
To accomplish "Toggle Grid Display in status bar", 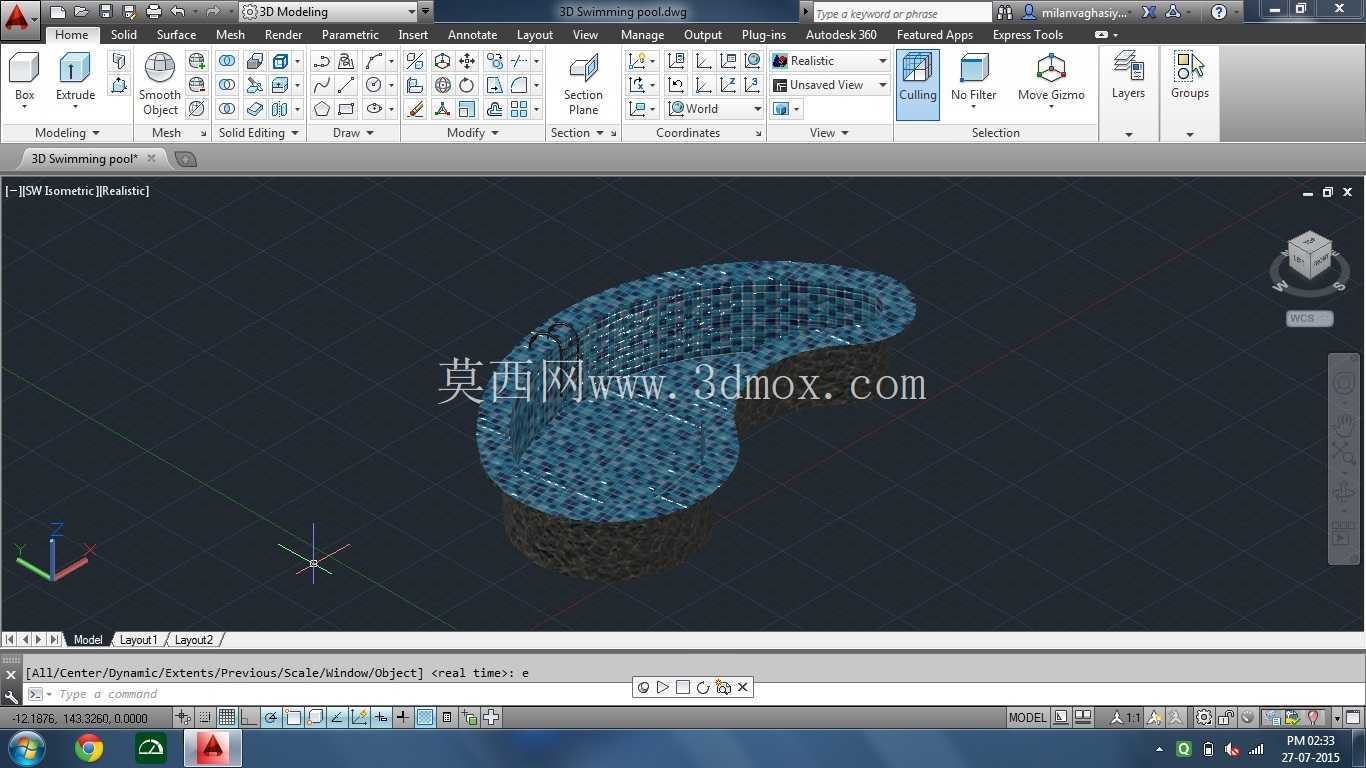I will pos(227,717).
